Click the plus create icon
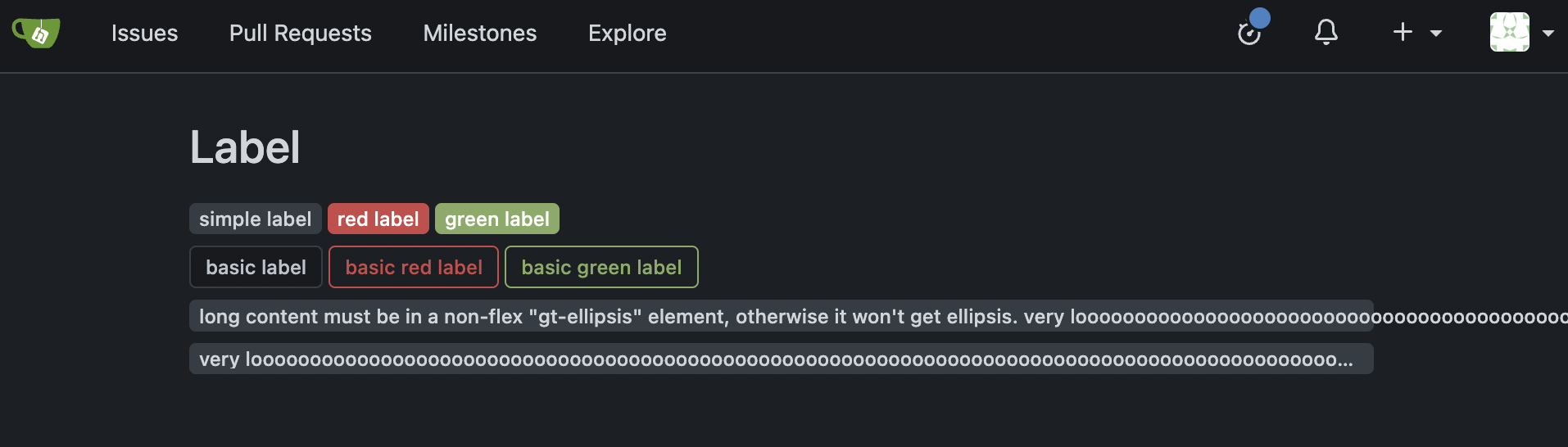Screen dimensions: 1568x447 click(1403, 32)
